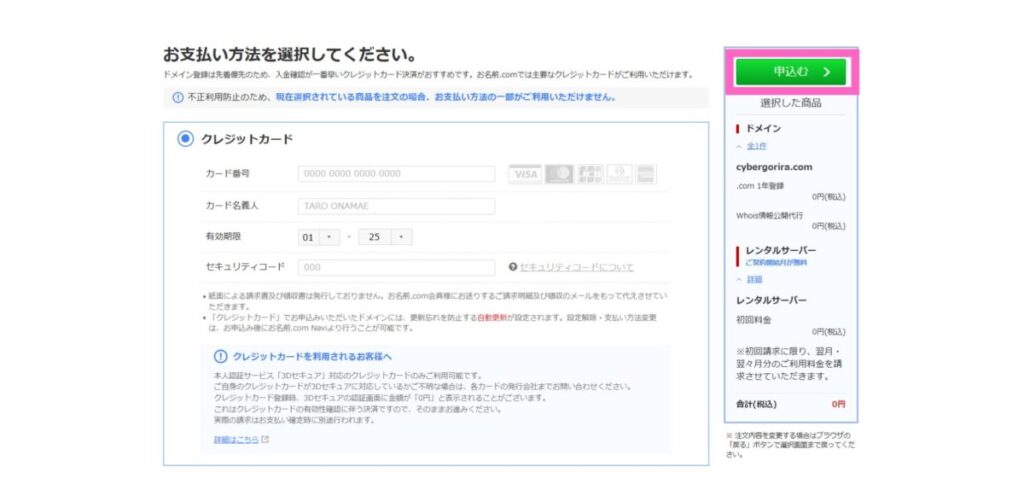Click the JCB card logo
Image resolution: width=1024 pixels, height=490 pixels.
pyautogui.click(x=590, y=174)
